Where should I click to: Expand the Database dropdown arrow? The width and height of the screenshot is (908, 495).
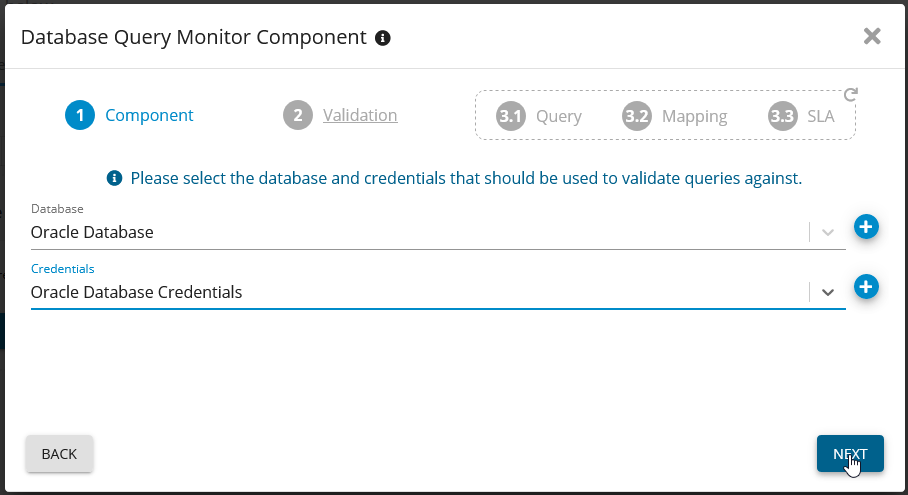point(828,232)
